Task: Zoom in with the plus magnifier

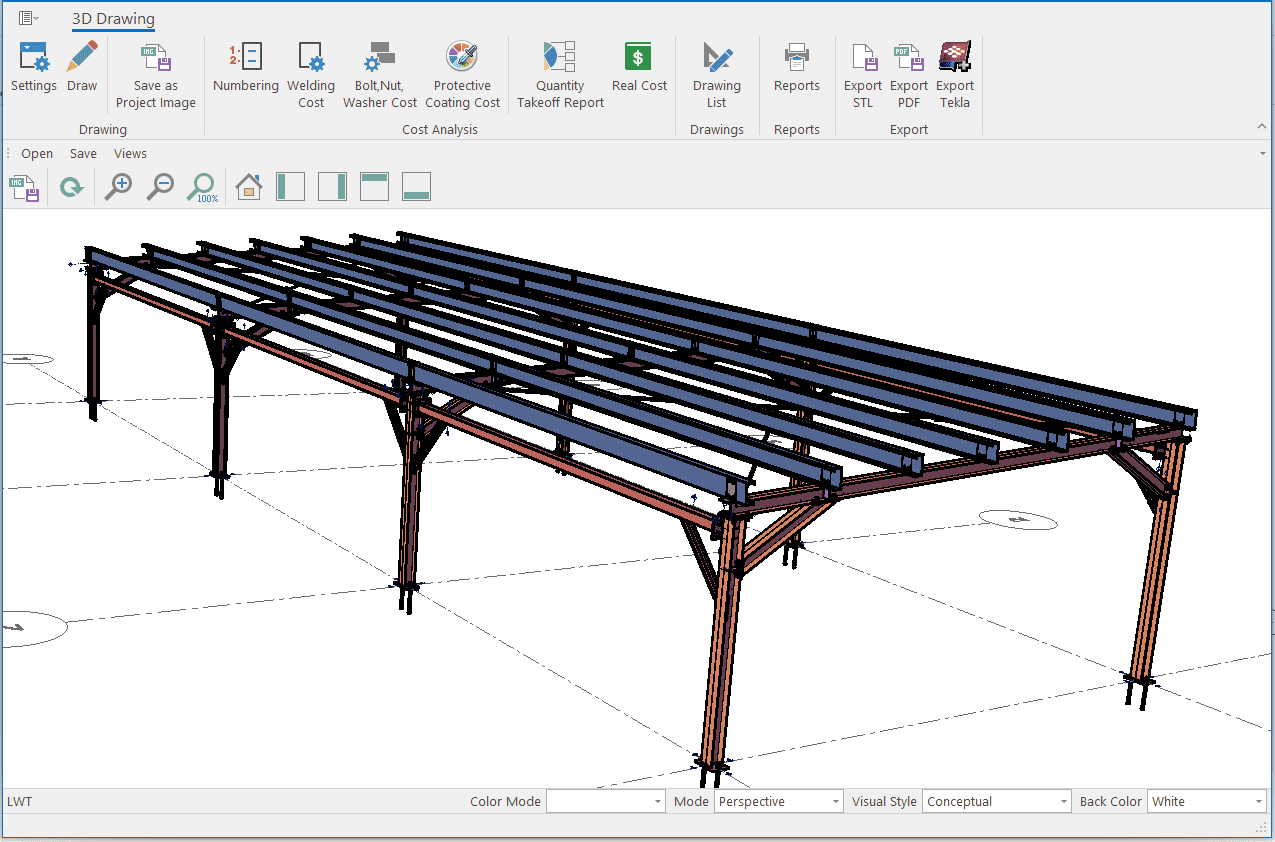Action: pyautogui.click(x=119, y=187)
